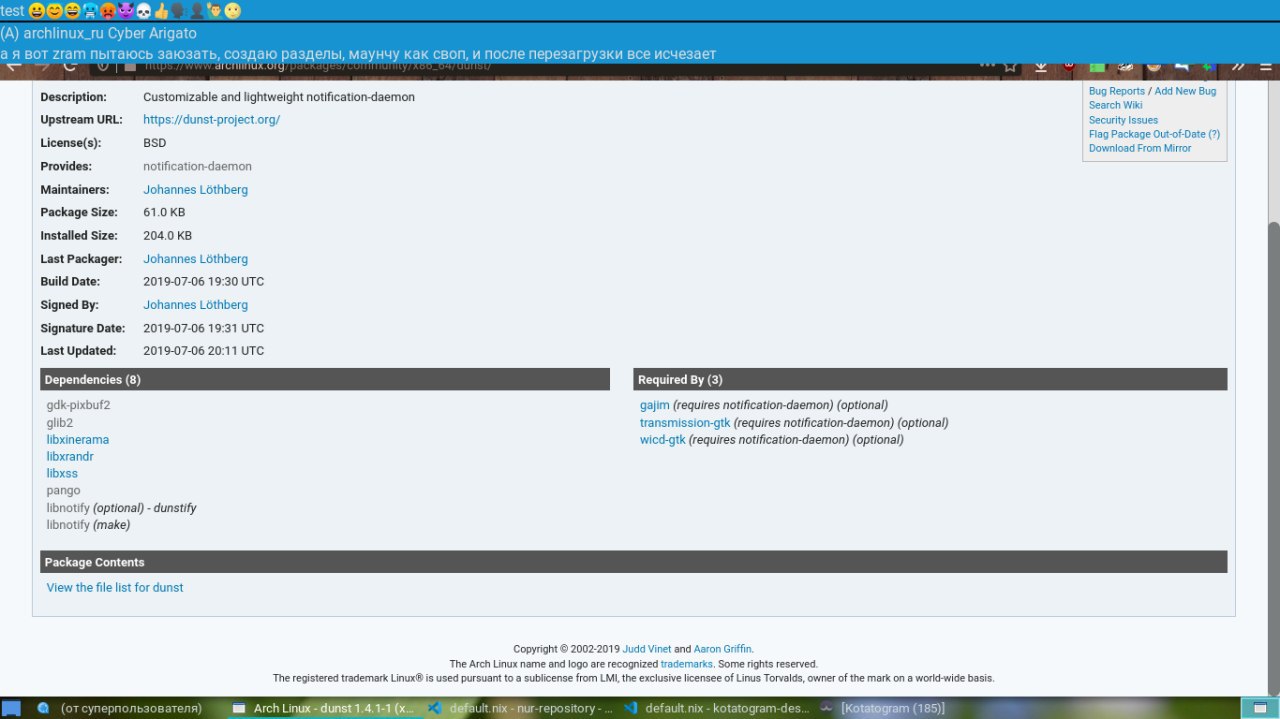Image resolution: width=1280 pixels, height=719 pixels.
Task: Click libnotify (optional) - dunstify entry
Action: click(x=121, y=508)
